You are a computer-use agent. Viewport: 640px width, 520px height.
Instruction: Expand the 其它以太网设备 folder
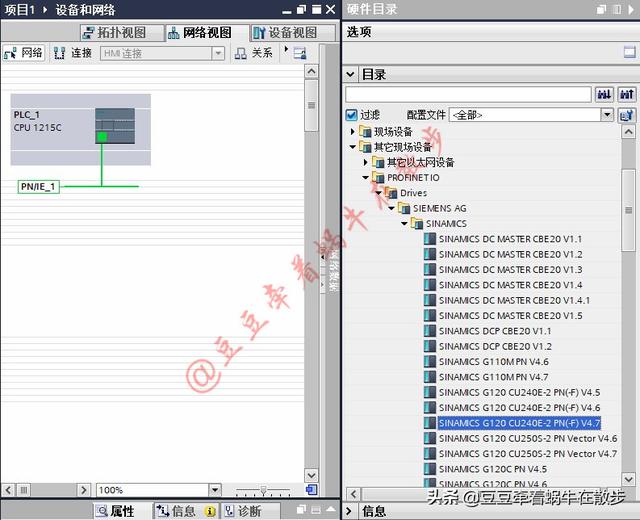click(366, 162)
